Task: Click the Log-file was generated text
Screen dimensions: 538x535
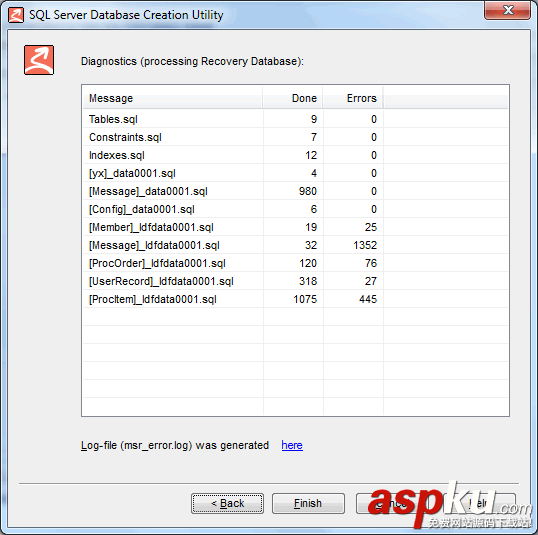Action: [175, 445]
